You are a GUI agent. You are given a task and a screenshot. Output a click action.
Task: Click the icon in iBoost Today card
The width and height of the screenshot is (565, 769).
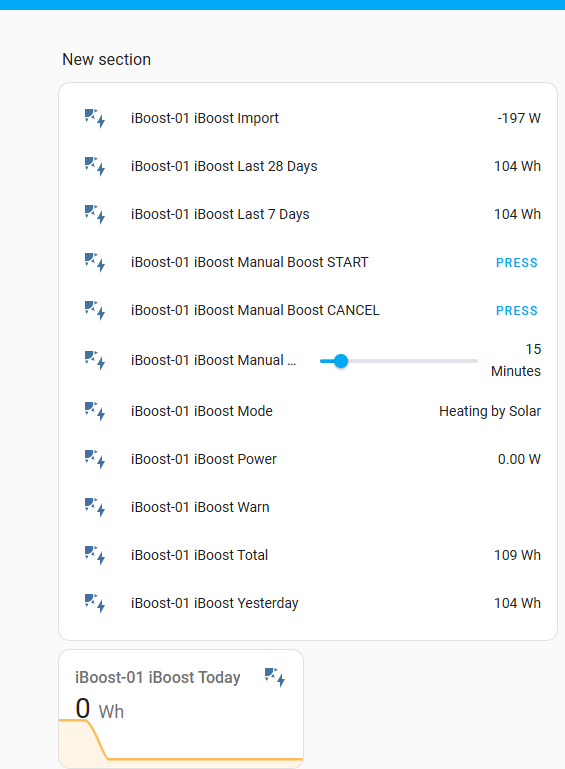pyautogui.click(x=275, y=677)
